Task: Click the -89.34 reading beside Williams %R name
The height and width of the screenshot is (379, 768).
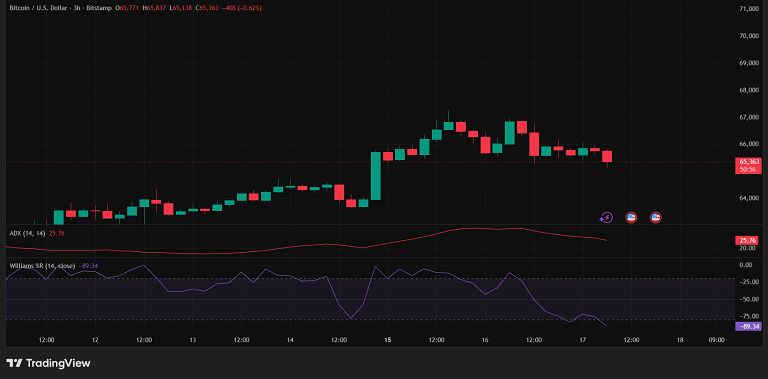Action: point(88,265)
